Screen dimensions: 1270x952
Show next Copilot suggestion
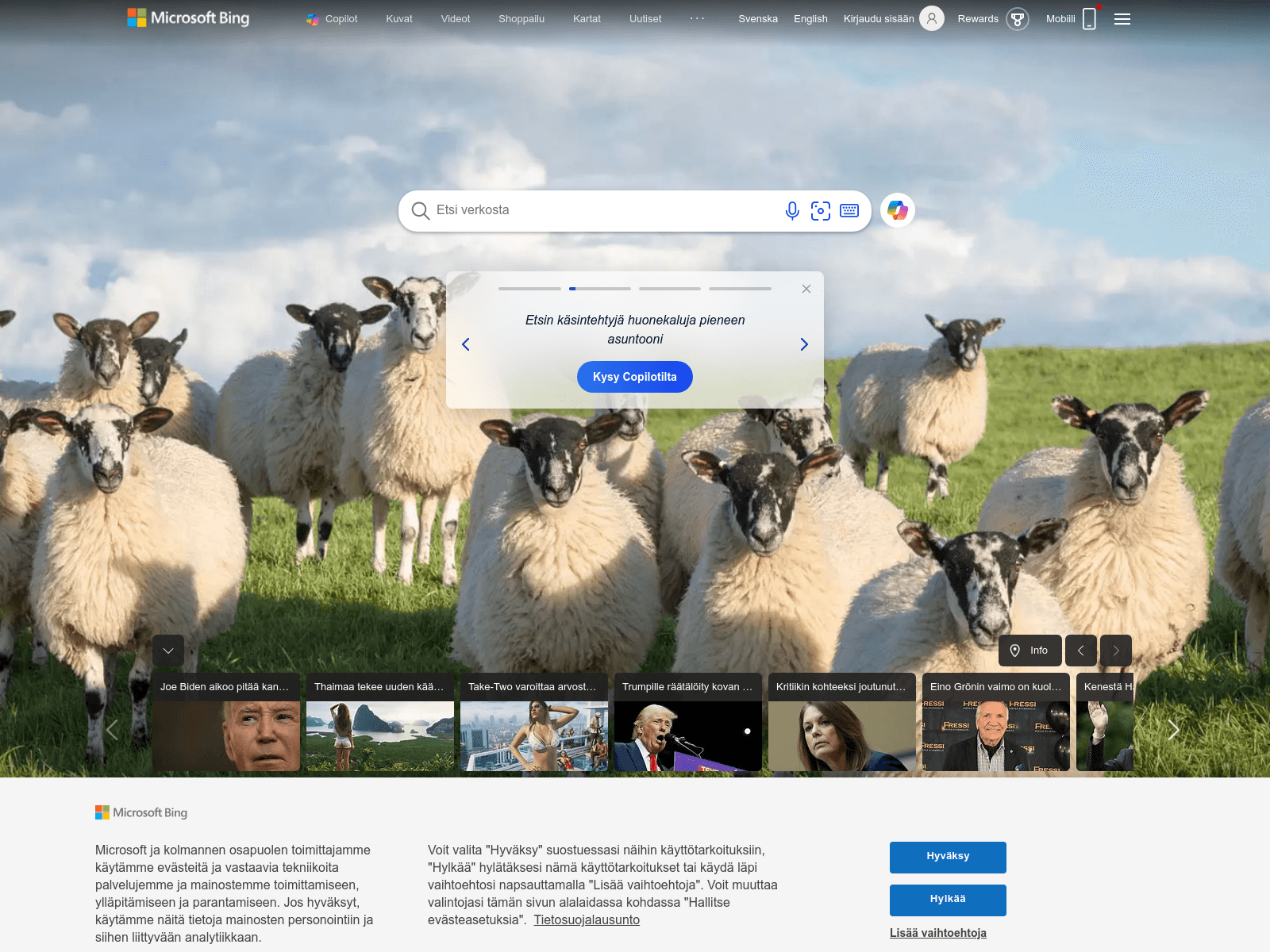click(x=804, y=344)
